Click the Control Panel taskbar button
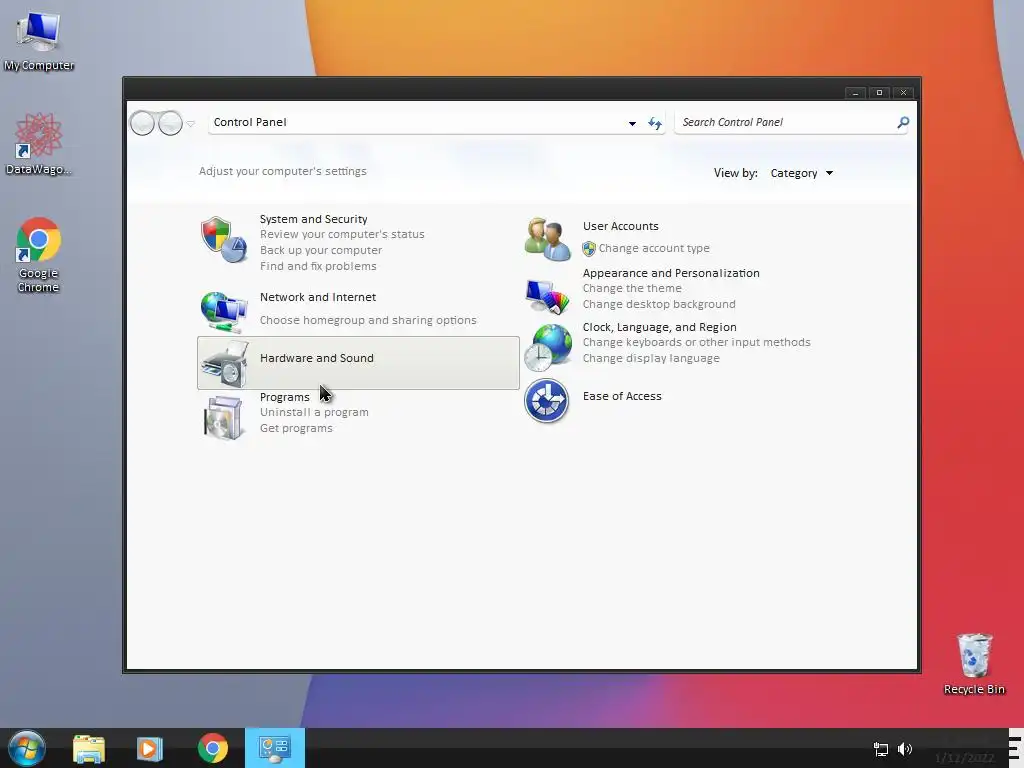Screen dimensions: 1024x768 [x=275, y=748]
